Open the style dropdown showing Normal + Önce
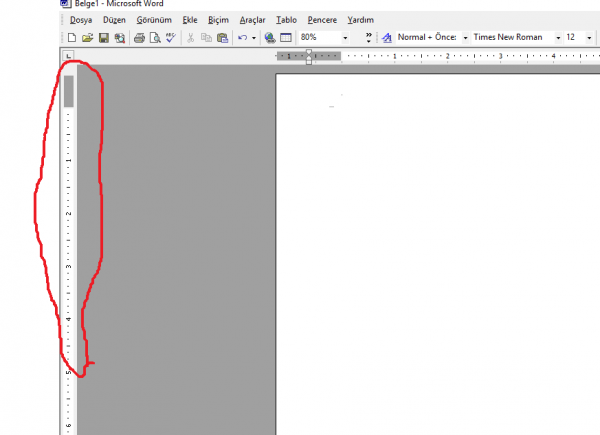 (465, 37)
